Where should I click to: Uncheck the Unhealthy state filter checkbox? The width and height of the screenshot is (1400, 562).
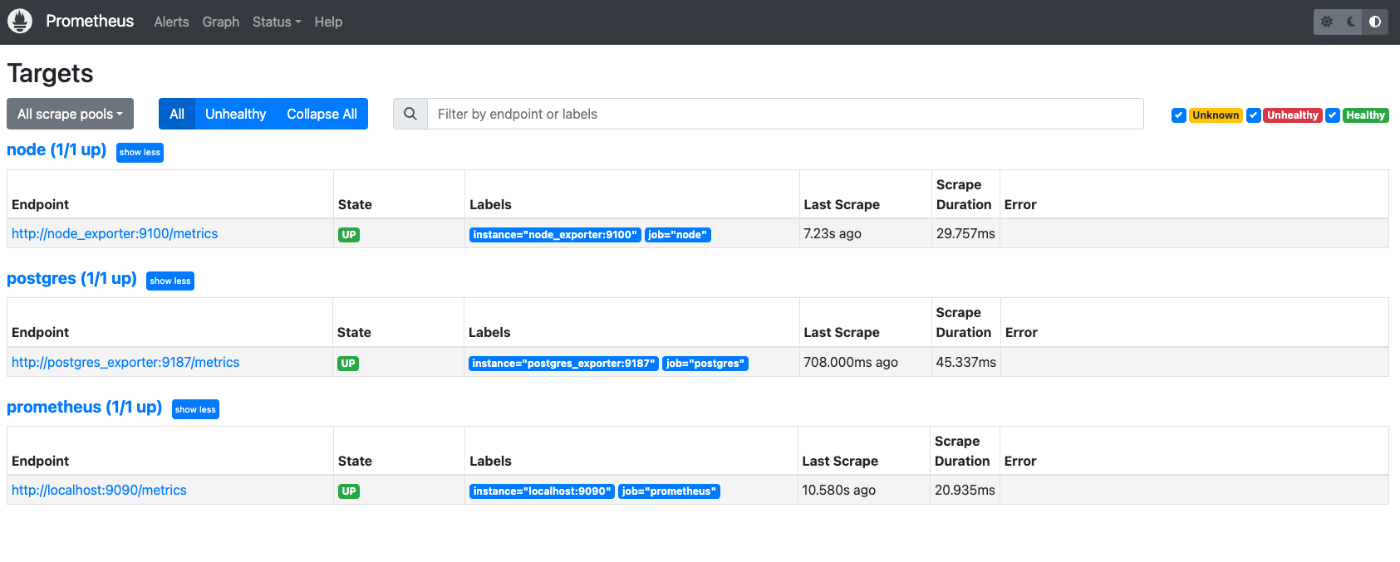1253,115
